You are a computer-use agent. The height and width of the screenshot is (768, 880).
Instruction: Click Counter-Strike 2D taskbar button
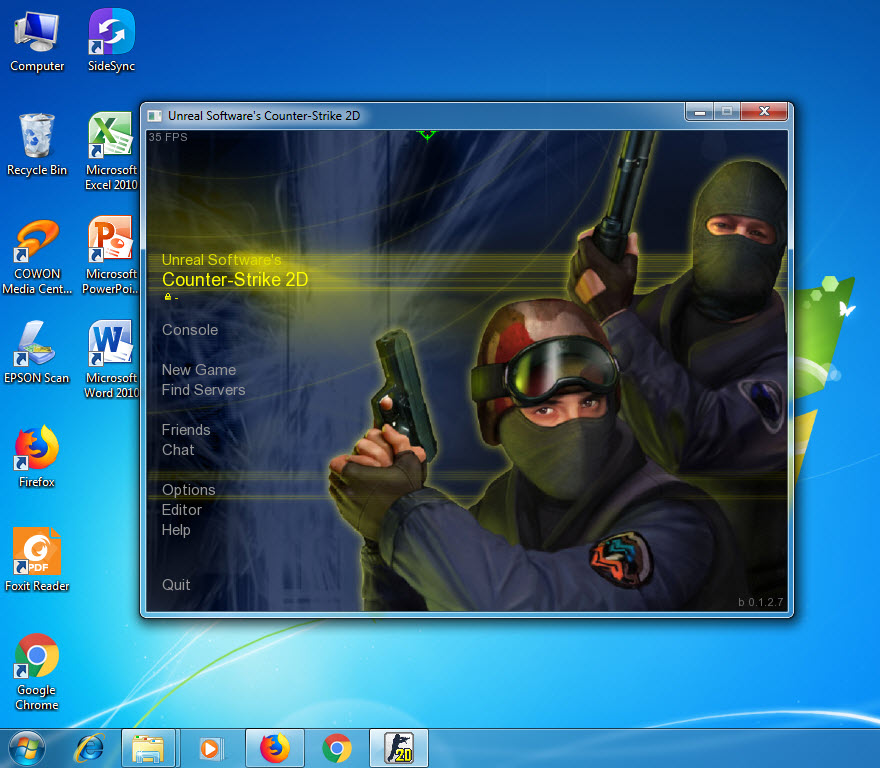[399, 749]
